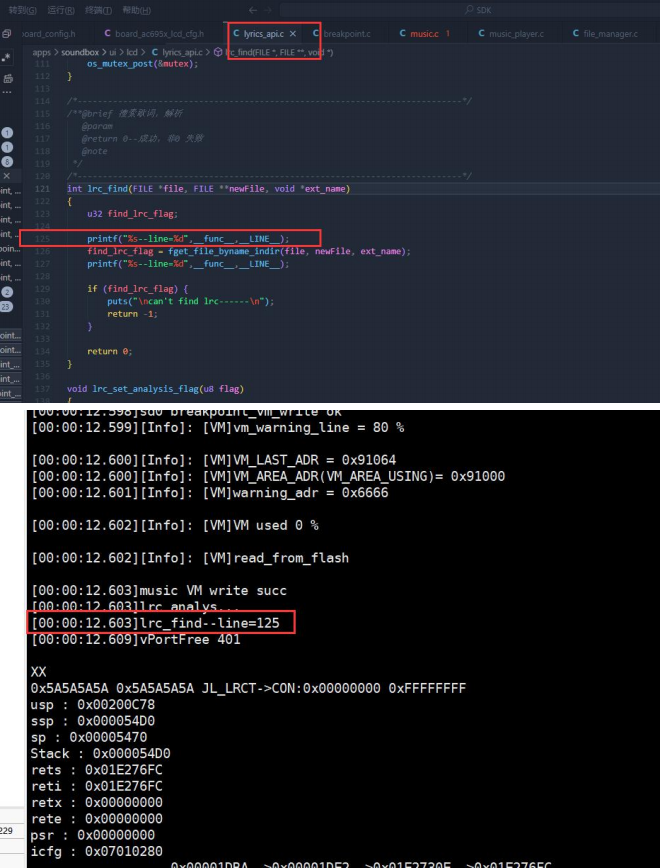Click the printer-like icon in the sidebar
This screenshot has height=868, width=660.
pos(8,79)
